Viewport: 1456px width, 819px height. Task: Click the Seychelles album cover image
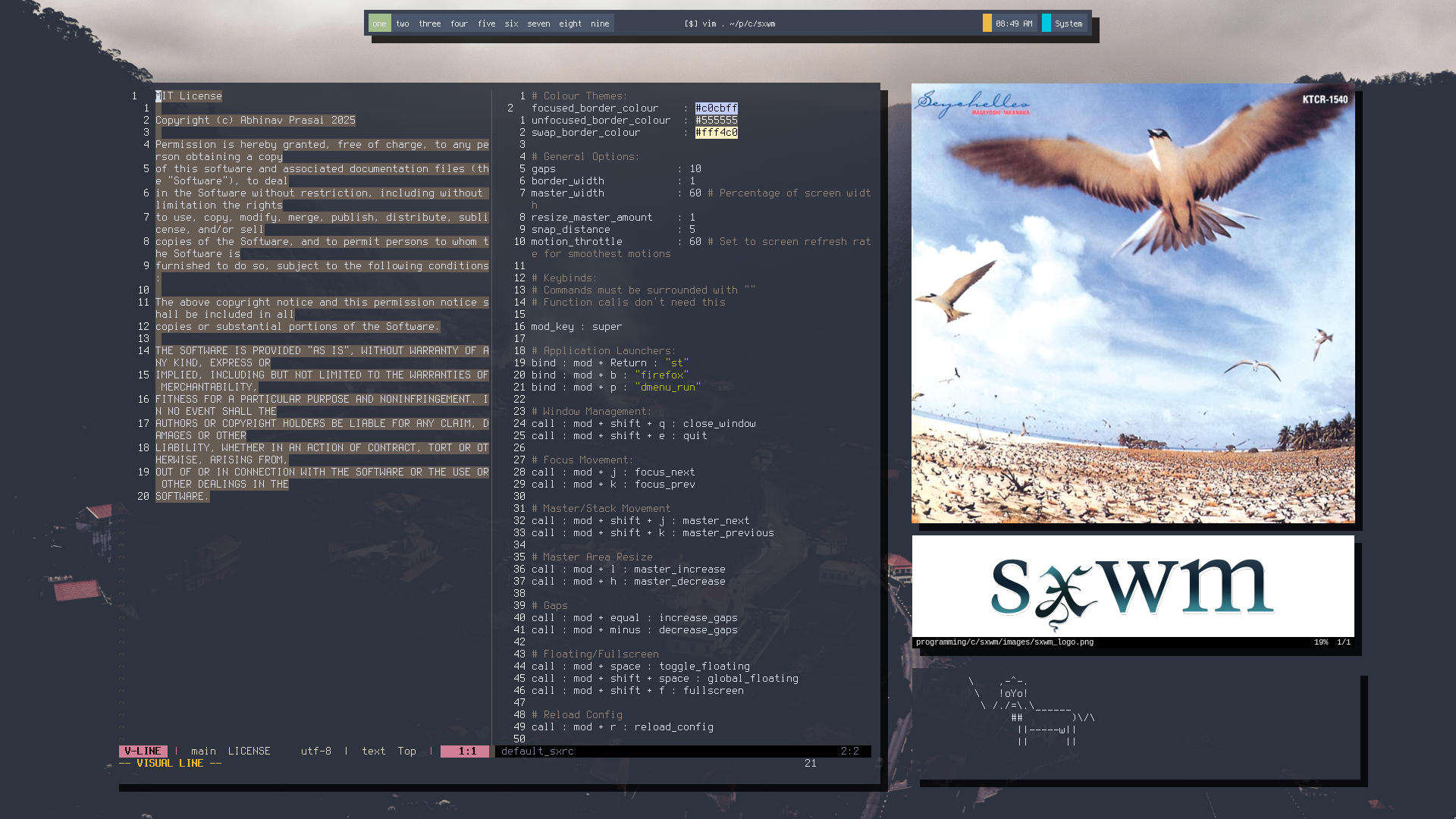(x=1133, y=303)
